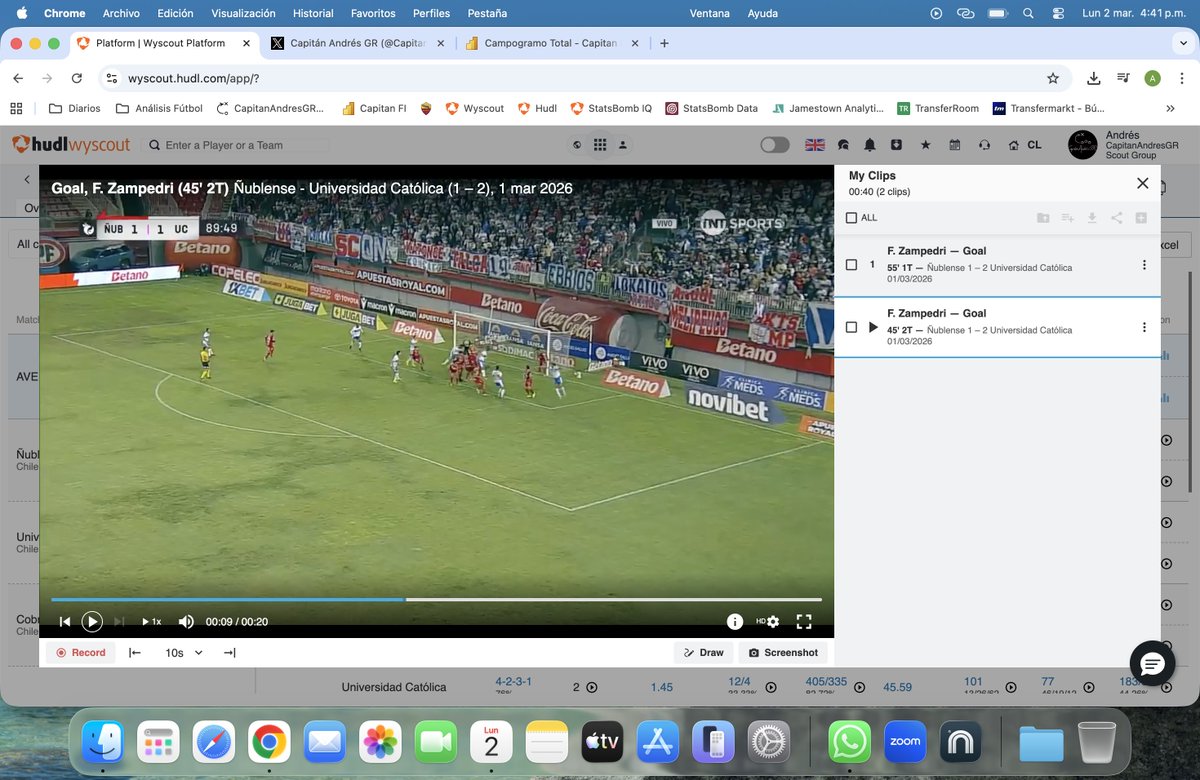Open HD quality settings gear
Screen dimensions: 1200x780
tap(768, 622)
